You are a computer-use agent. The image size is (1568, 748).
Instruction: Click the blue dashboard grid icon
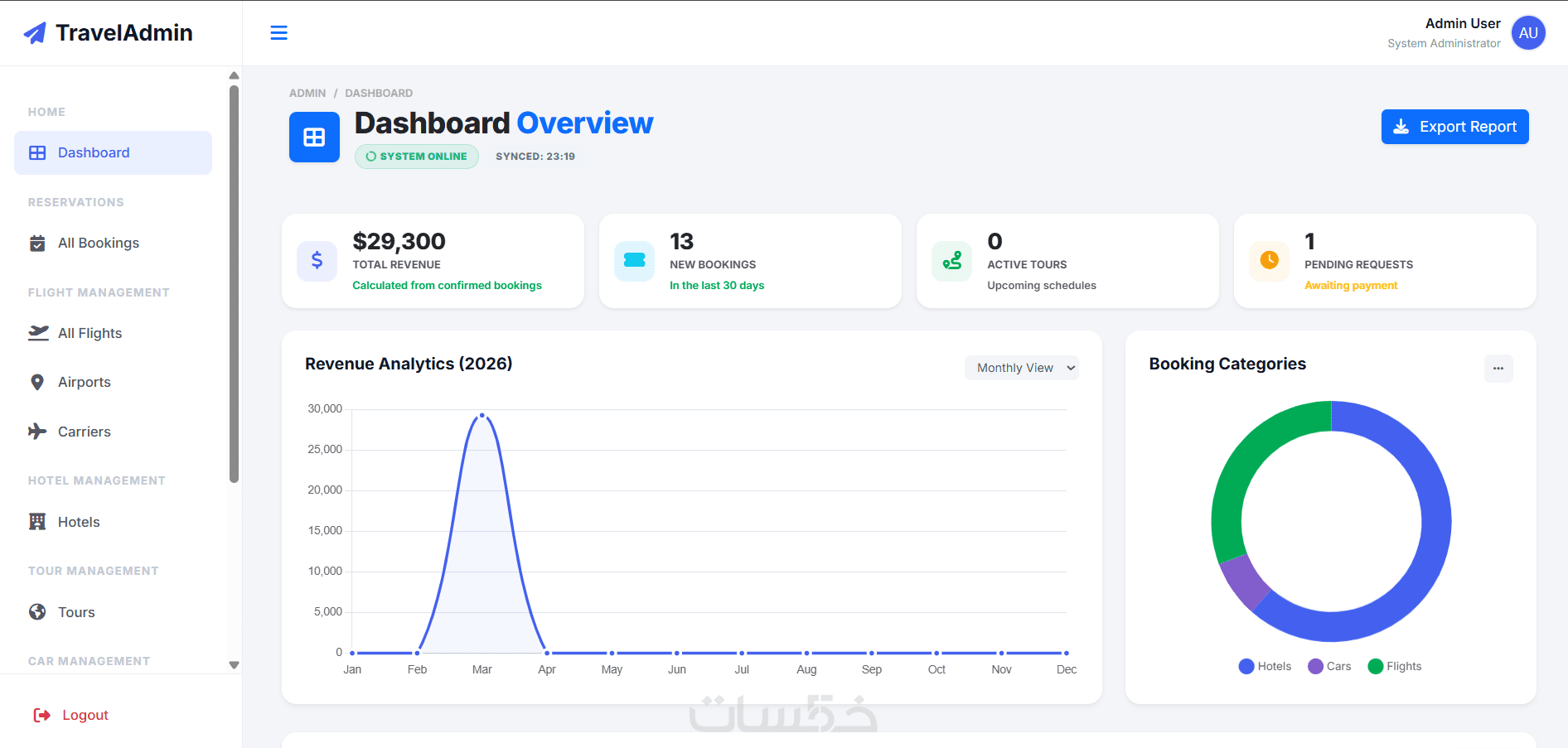click(x=314, y=137)
